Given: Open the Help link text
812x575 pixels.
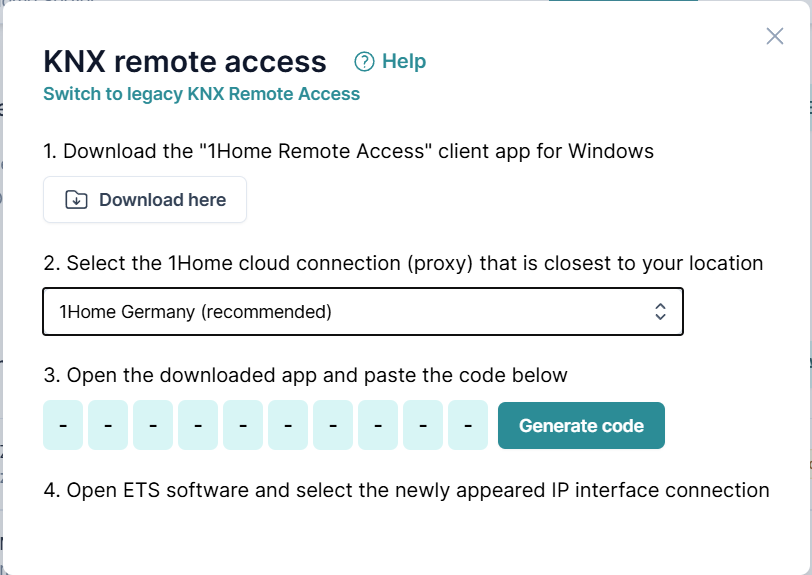Looking at the screenshot, I should [x=404, y=62].
